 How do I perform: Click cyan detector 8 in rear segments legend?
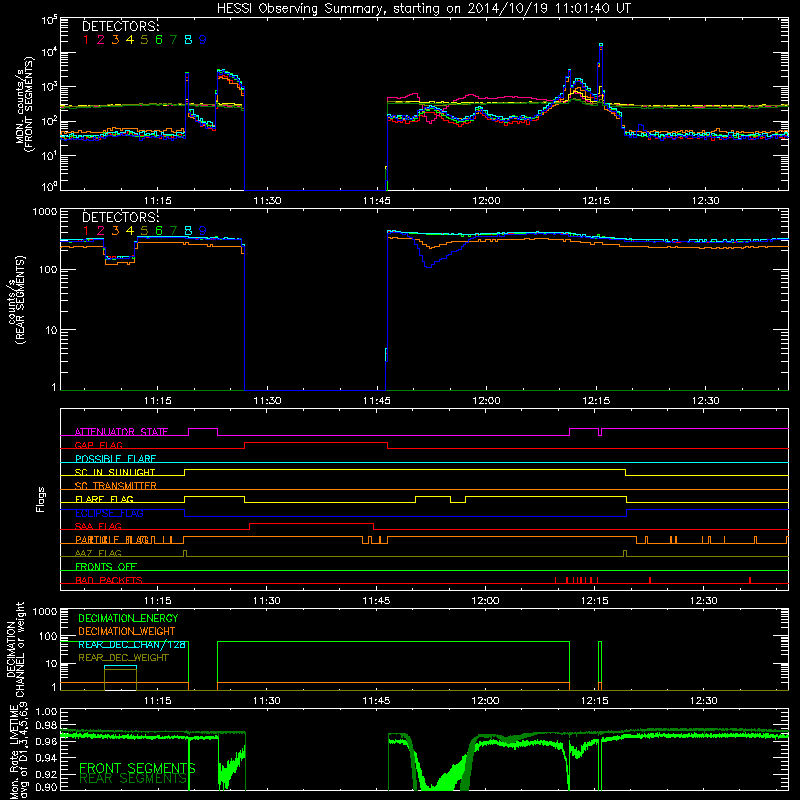coord(188,231)
